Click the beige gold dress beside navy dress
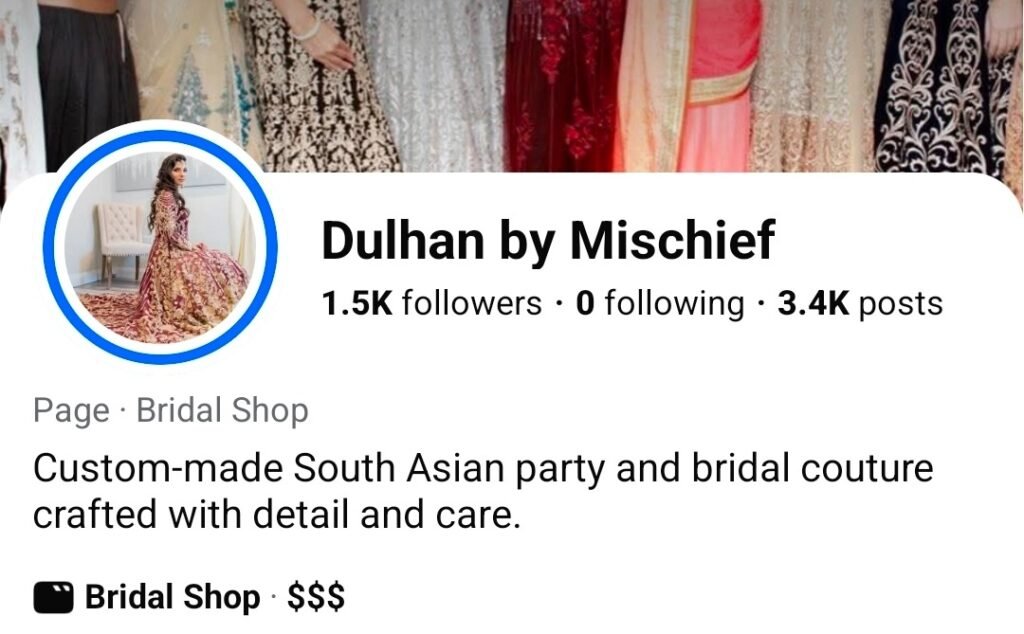This screenshot has width=1024, height=634. [815, 85]
